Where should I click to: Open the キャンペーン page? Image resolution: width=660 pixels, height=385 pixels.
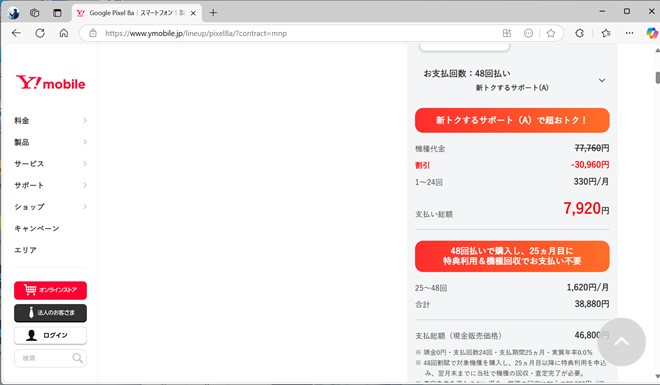point(37,228)
